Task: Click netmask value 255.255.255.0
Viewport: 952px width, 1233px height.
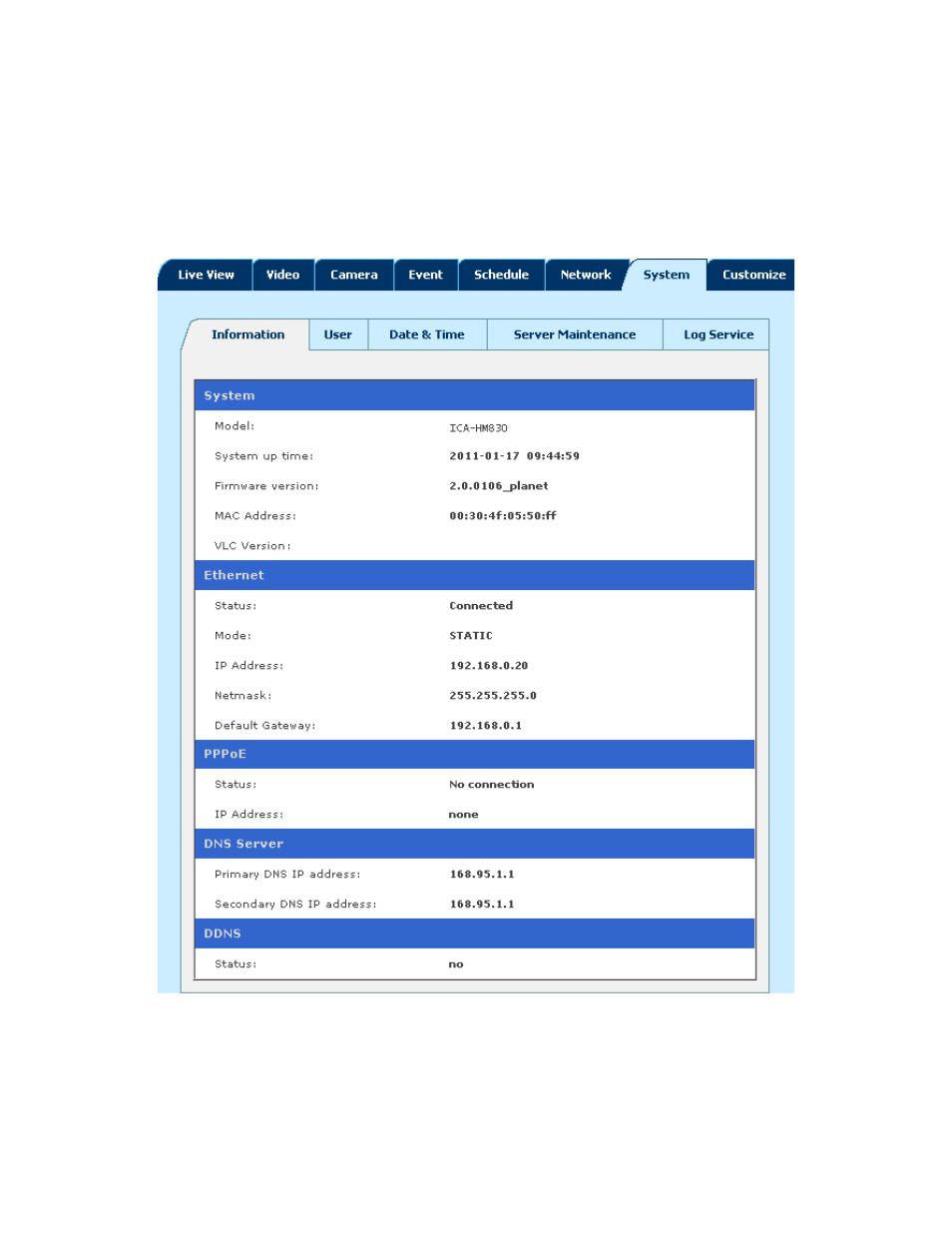Action: coord(493,696)
